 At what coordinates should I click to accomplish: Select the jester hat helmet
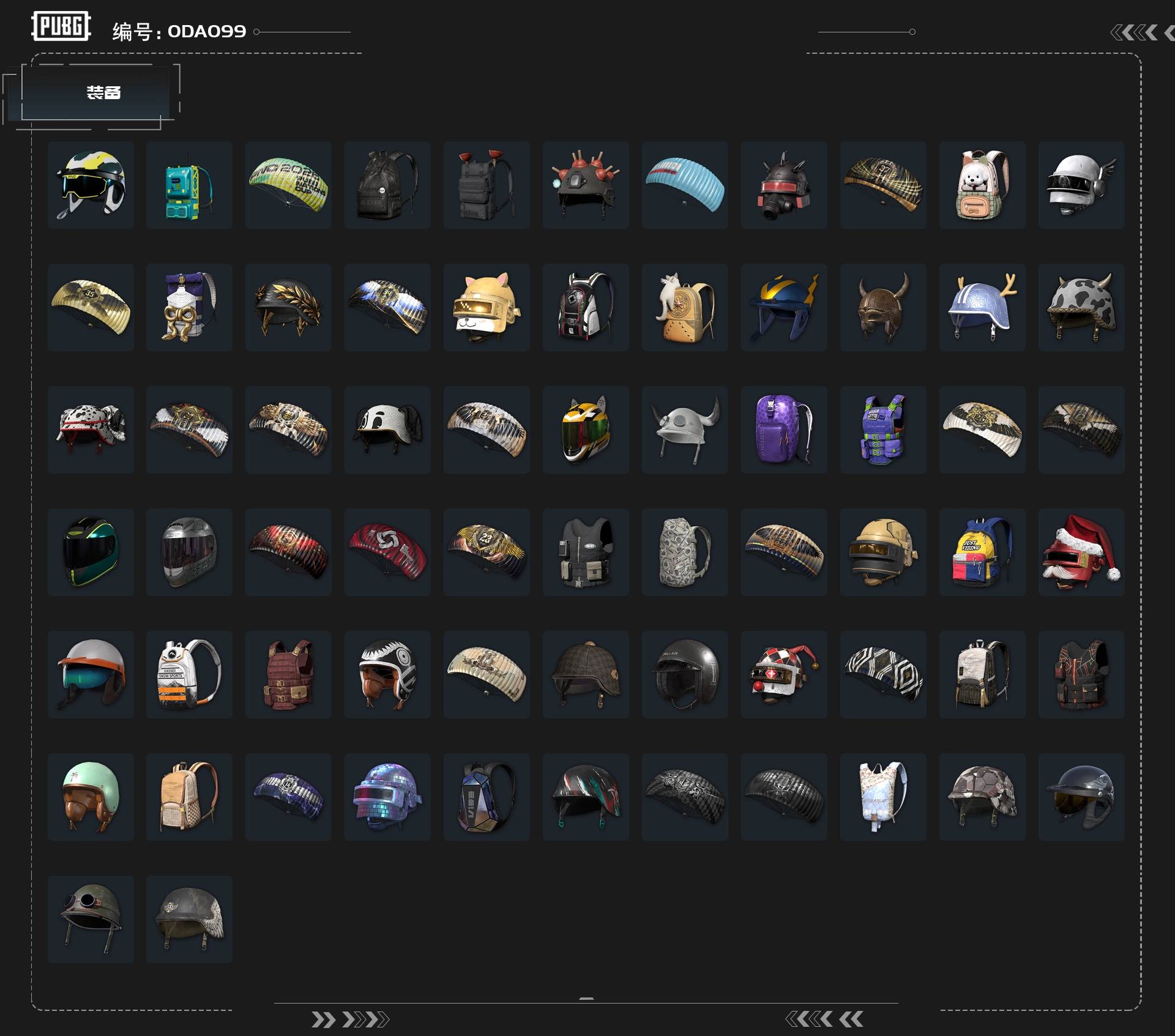pos(784,675)
